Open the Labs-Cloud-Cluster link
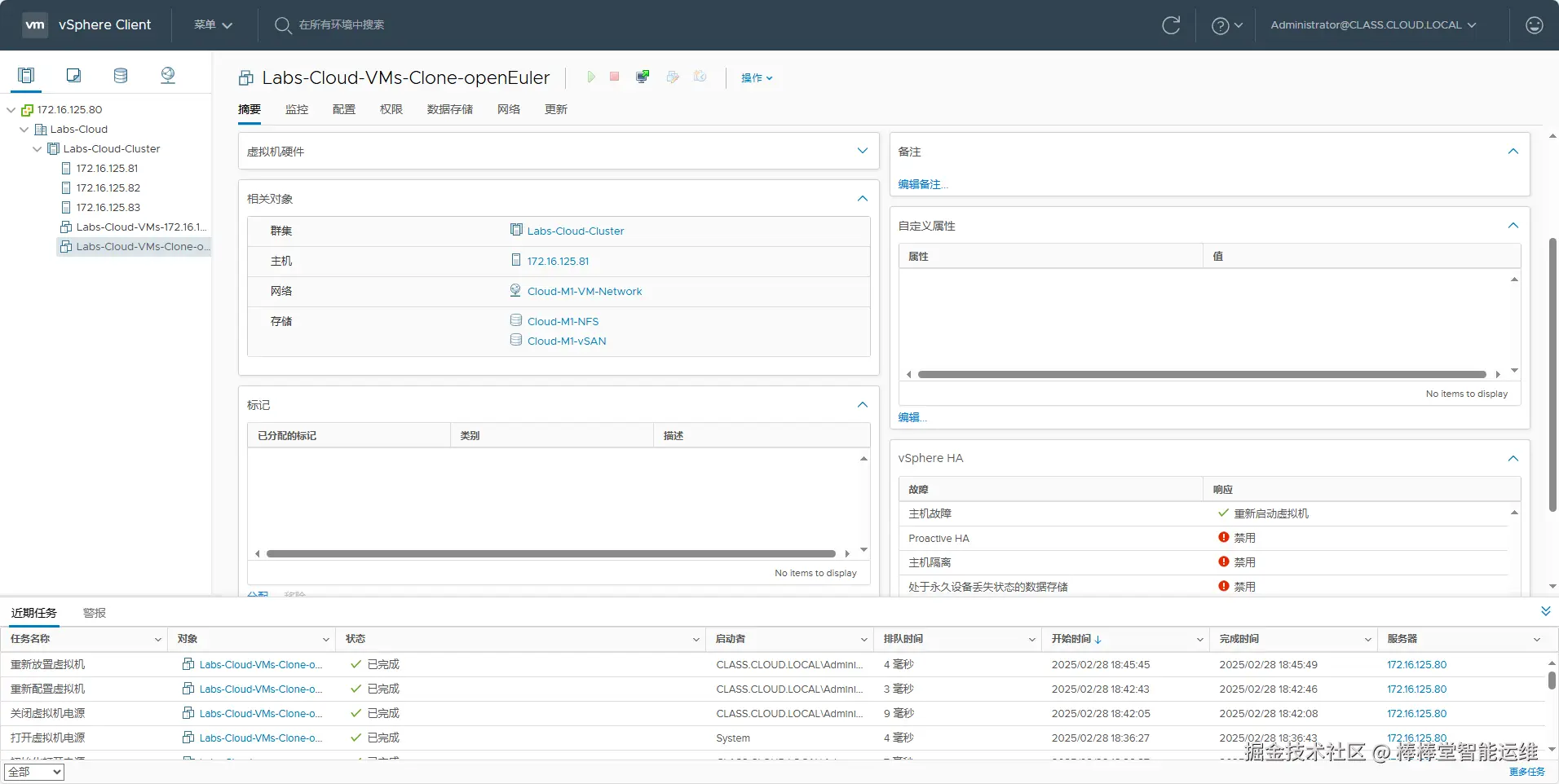This screenshot has width=1559, height=784. pos(576,231)
